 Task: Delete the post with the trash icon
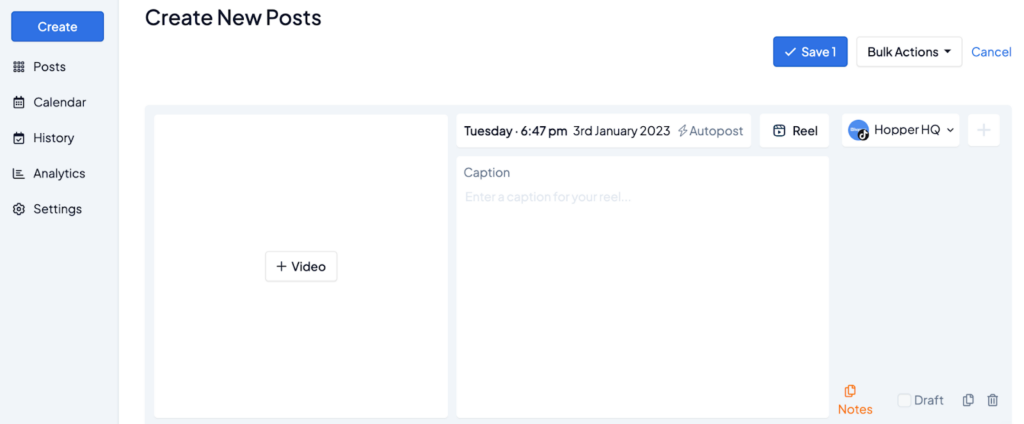tap(992, 400)
